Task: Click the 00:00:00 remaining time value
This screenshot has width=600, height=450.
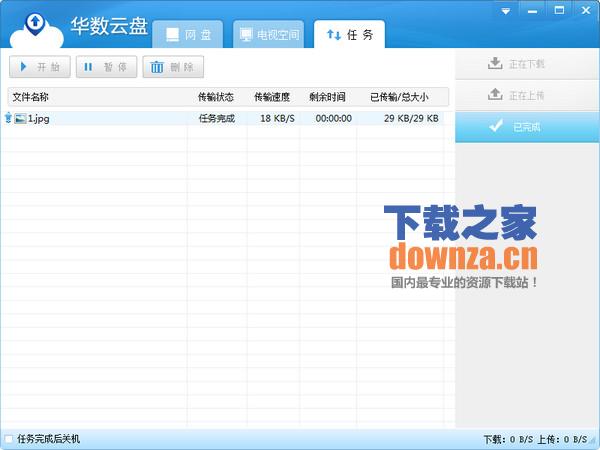Action: pos(334,119)
